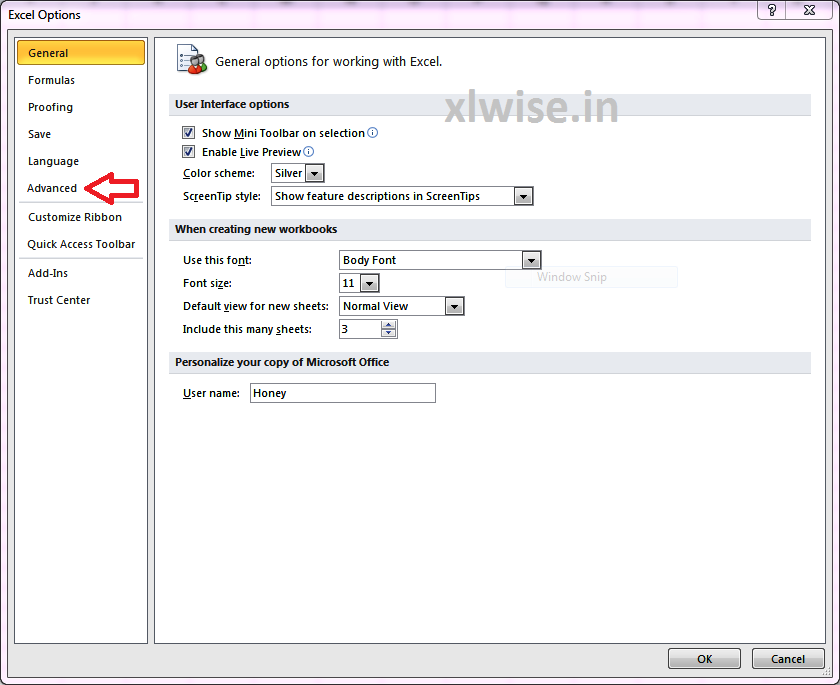Uncheck Show Mini Toolbar on selection
840x685 pixels.
(x=189, y=131)
